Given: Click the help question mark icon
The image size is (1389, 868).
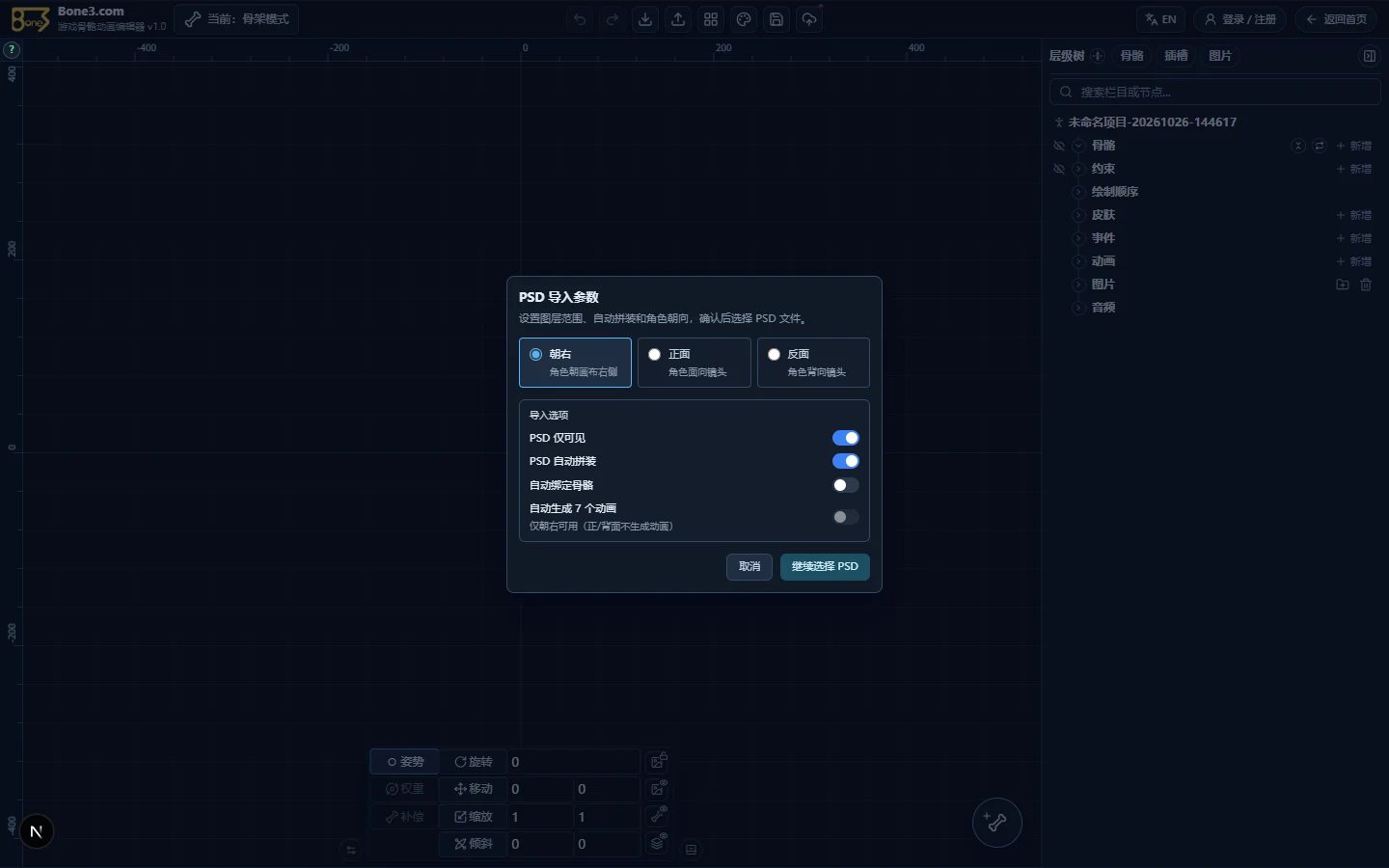Looking at the screenshot, I should [12, 49].
